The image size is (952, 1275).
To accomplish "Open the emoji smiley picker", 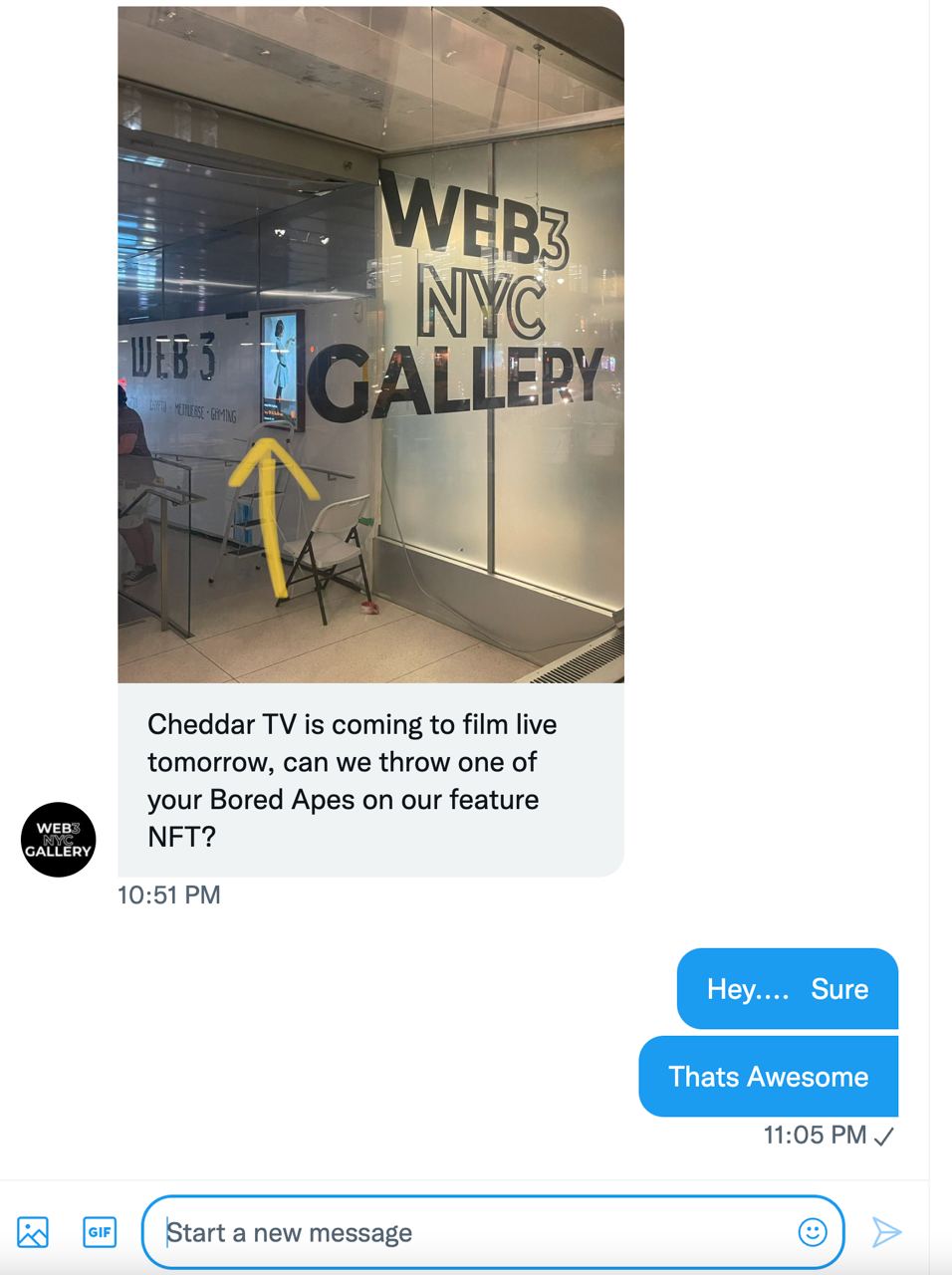I will (x=813, y=1232).
